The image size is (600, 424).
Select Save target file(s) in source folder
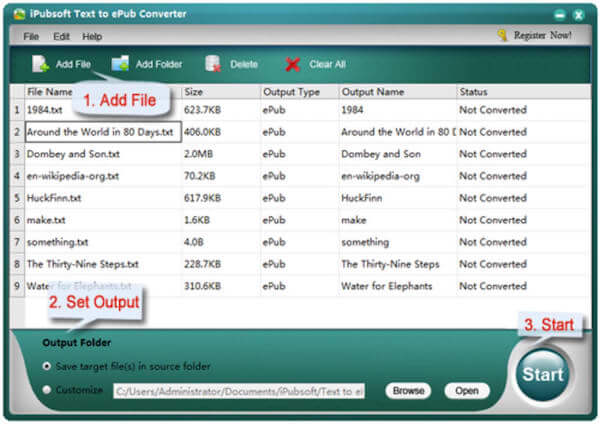pyautogui.click(x=47, y=366)
